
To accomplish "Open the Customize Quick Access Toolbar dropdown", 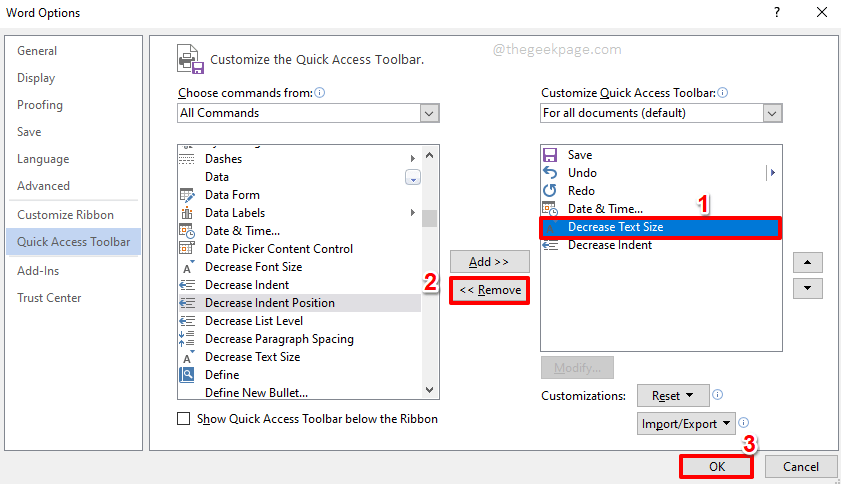I will (x=772, y=113).
